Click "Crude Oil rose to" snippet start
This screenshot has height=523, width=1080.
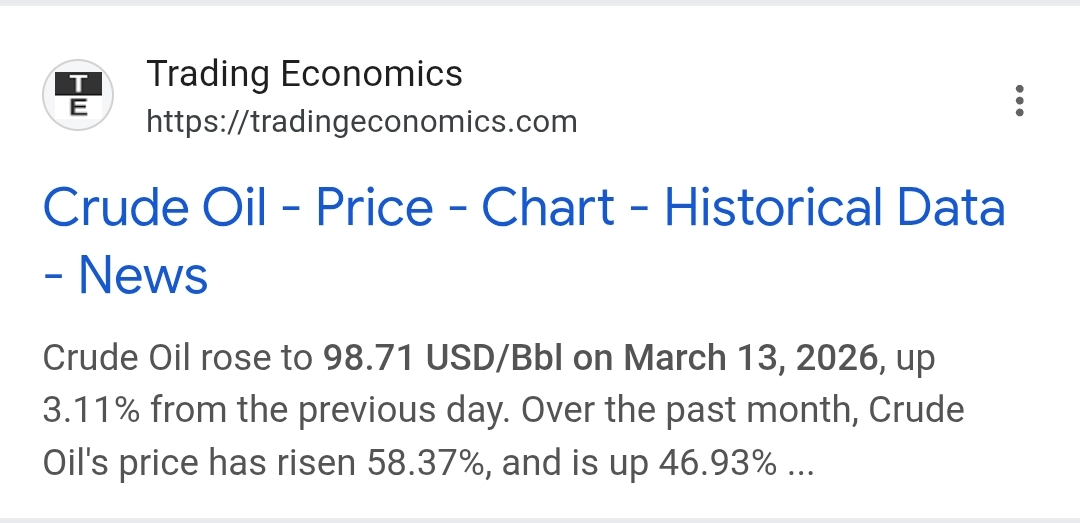[x=177, y=359]
